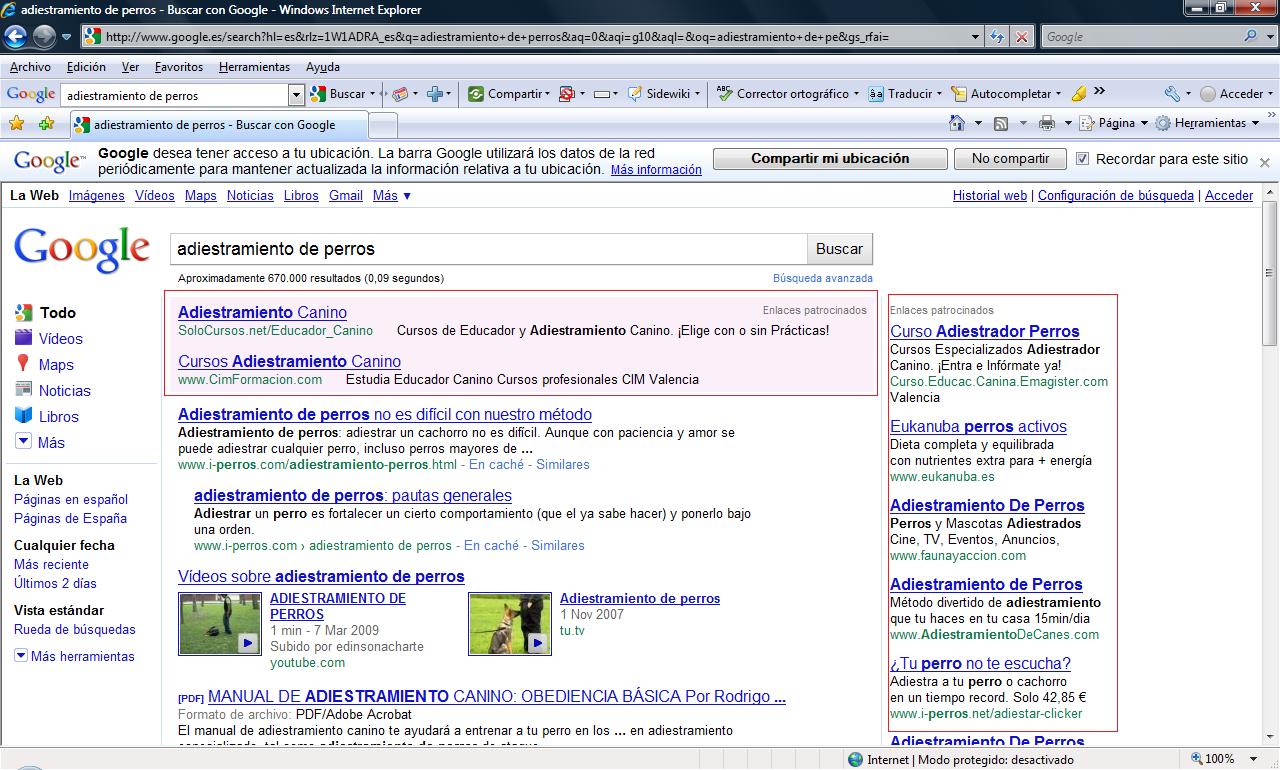The height and width of the screenshot is (770, 1280).
Task: Click the Compartir mi ubicación button
Action: click(x=830, y=159)
